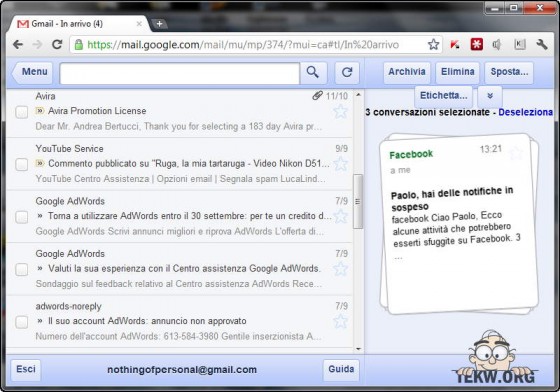This screenshot has width=560, height=392.
Task: Click the browser address bar URL
Action: pos(243,45)
